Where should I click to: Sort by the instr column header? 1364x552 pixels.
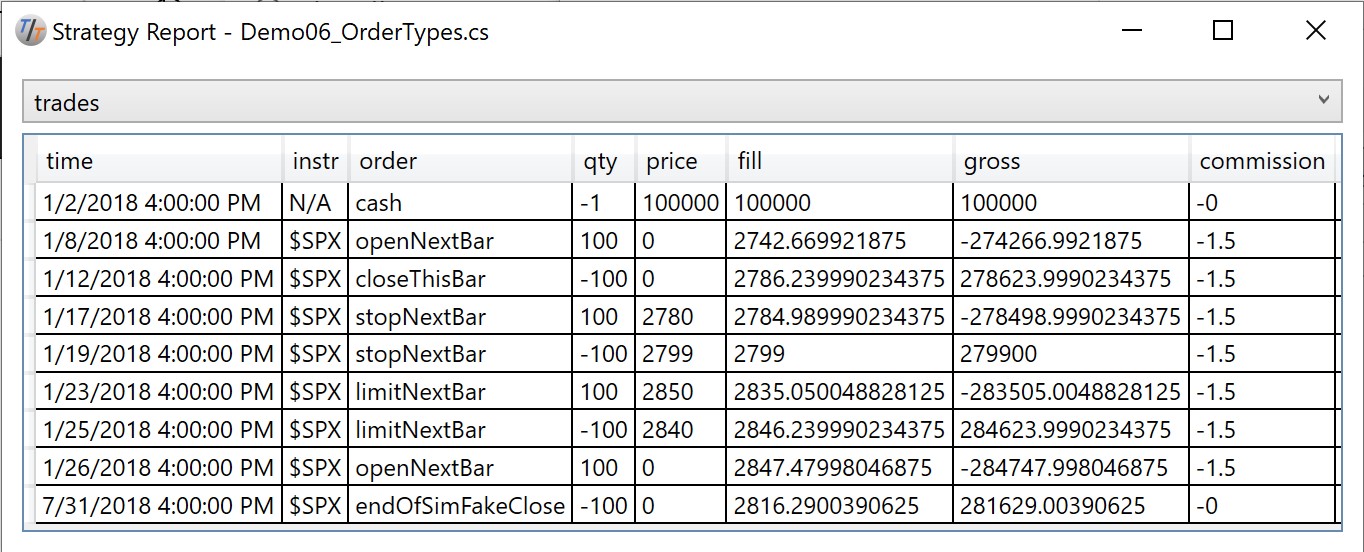click(x=316, y=161)
